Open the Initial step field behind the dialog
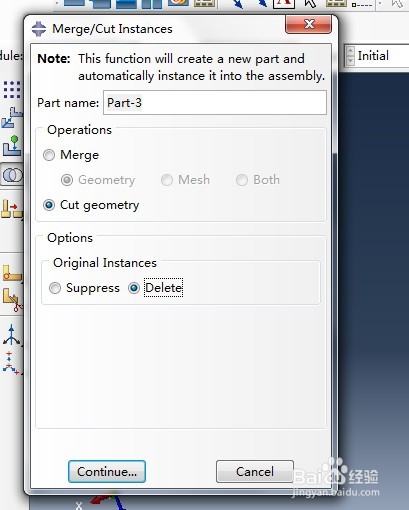Screen dimensions: 409x510 383,56
